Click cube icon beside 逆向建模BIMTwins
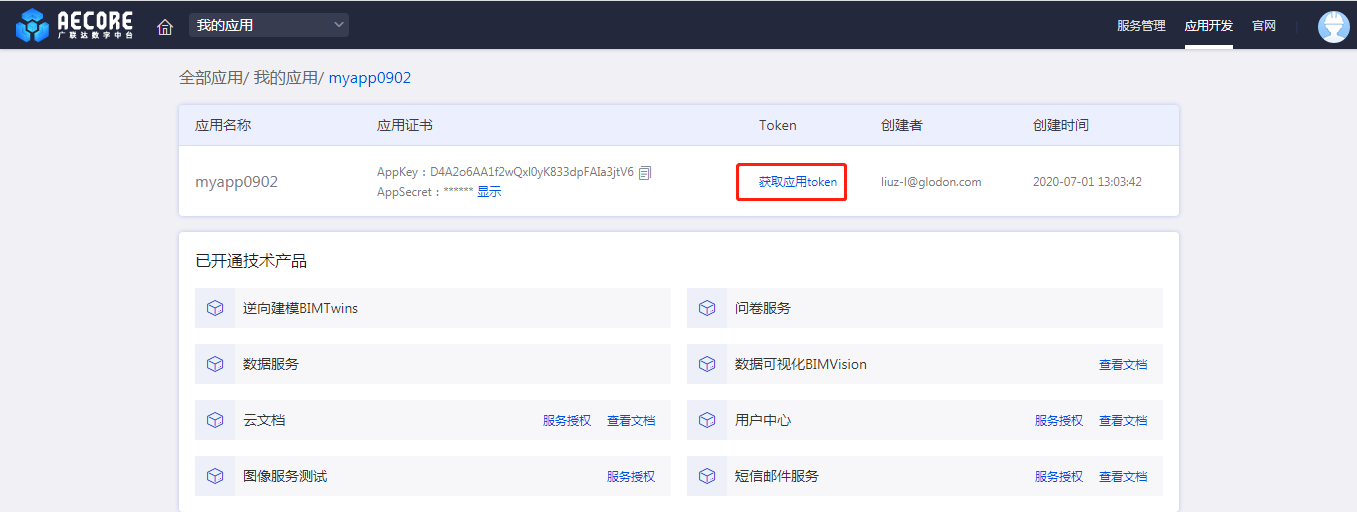This screenshot has height=512, width=1357. tap(215, 308)
